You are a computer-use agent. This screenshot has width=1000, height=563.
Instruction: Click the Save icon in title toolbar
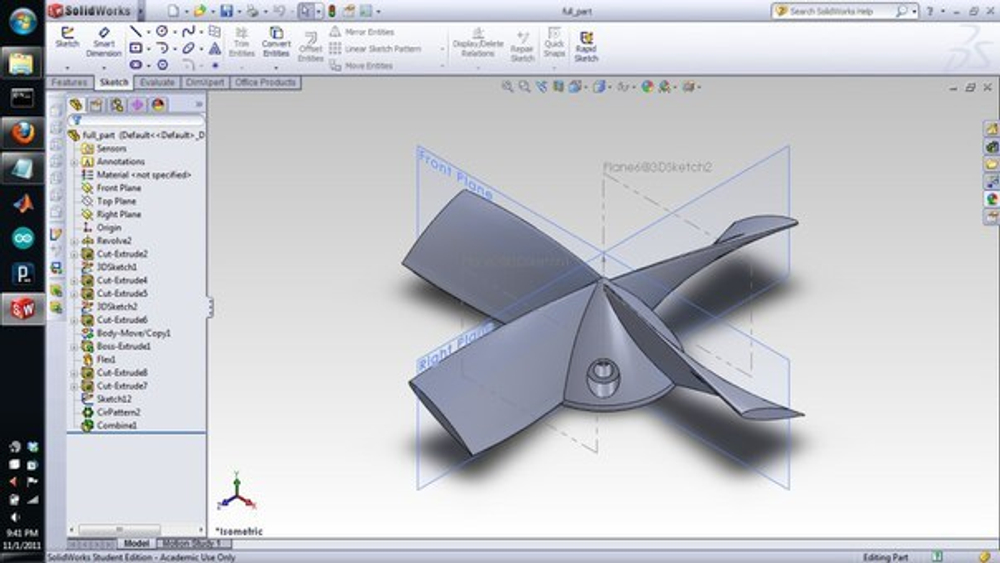click(x=226, y=11)
